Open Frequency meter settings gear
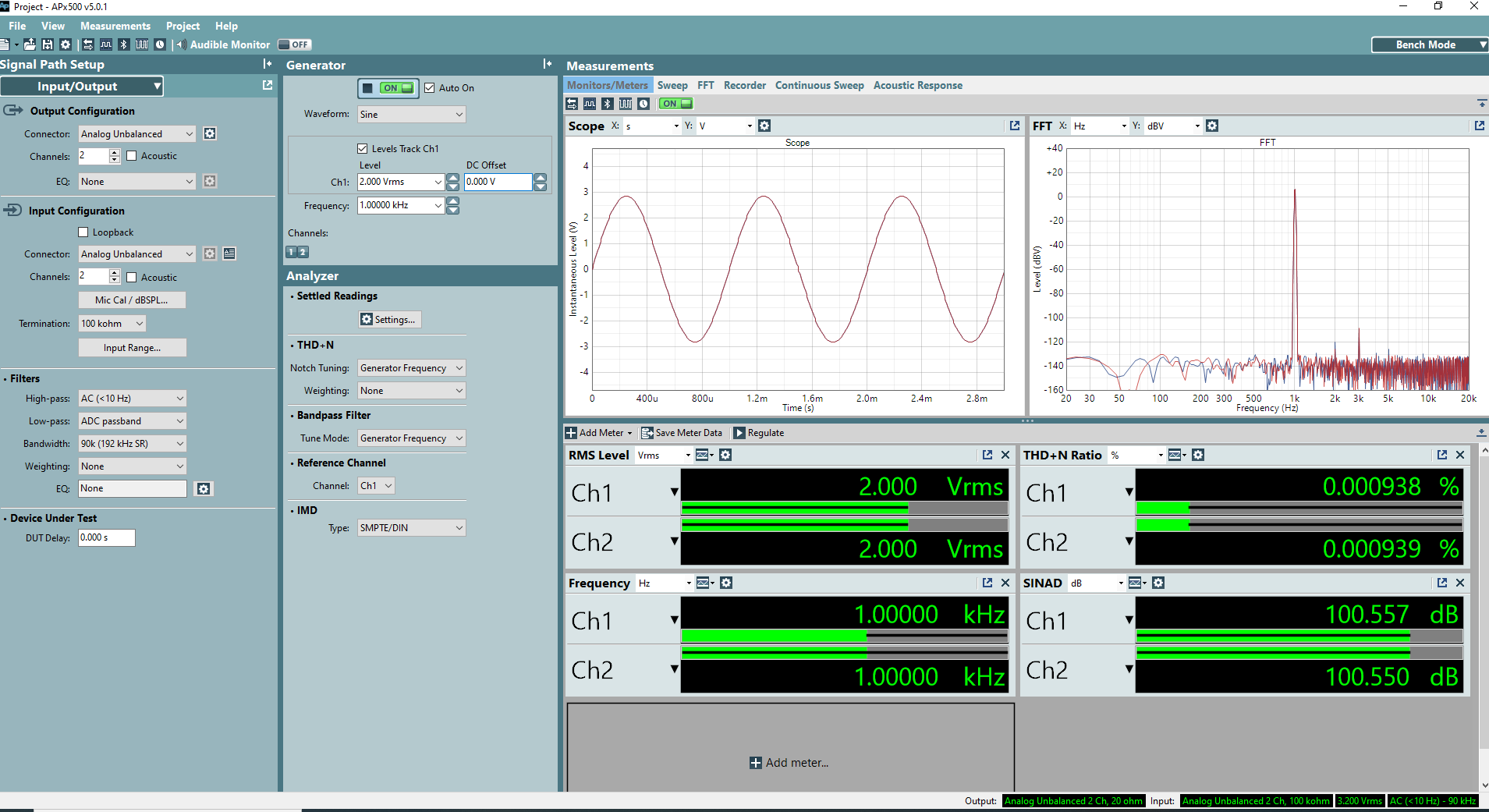The image size is (1489, 812). pyautogui.click(x=726, y=583)
